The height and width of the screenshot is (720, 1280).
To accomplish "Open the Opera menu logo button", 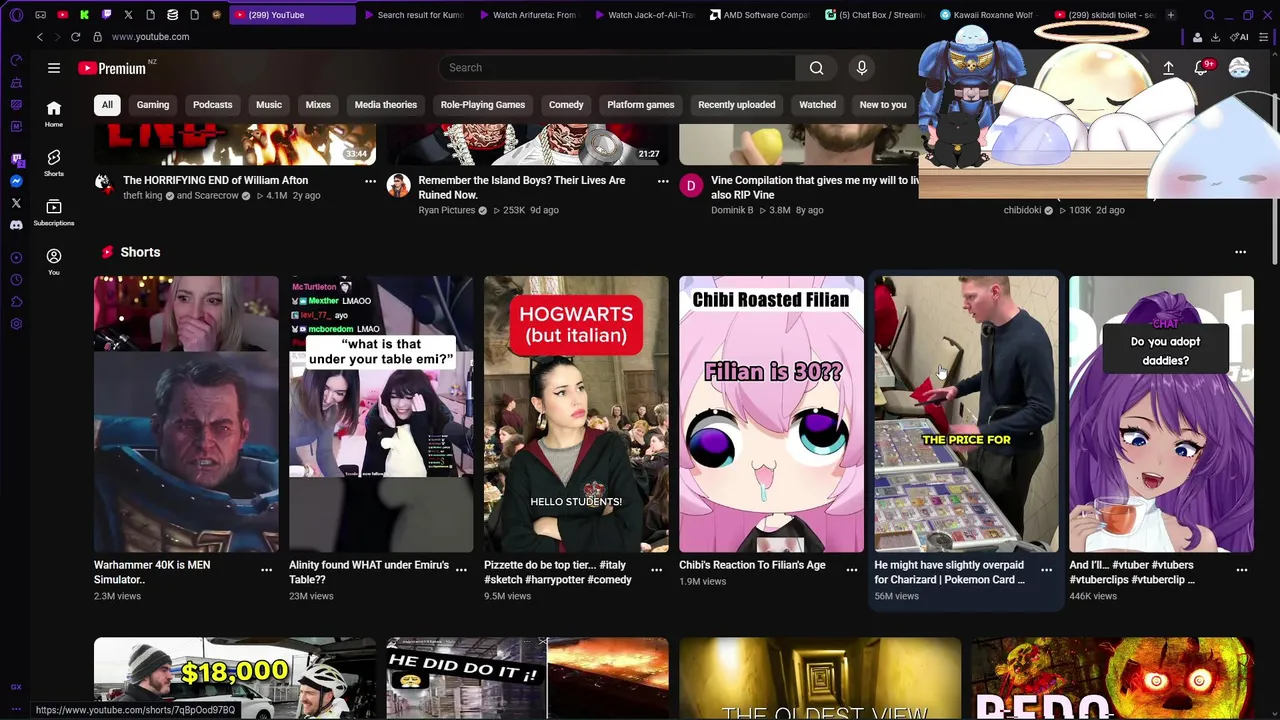I will point(16,15).
